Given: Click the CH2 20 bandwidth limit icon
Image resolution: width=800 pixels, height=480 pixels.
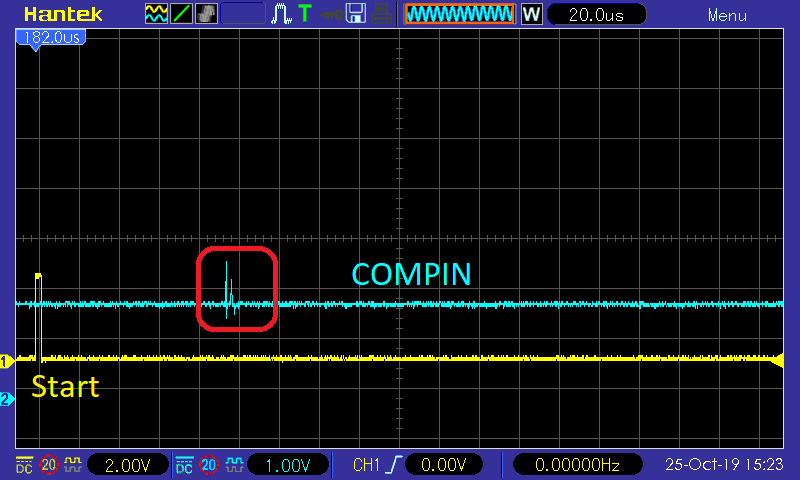Looking at the screenshot, I should point(209,465).
